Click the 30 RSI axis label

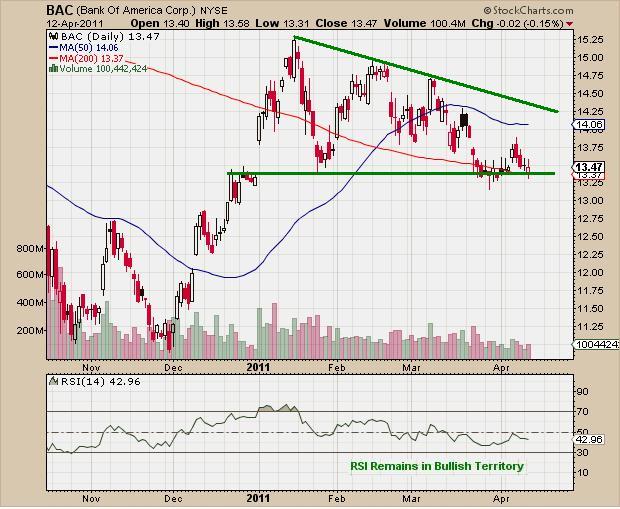(x=583, y=452)
